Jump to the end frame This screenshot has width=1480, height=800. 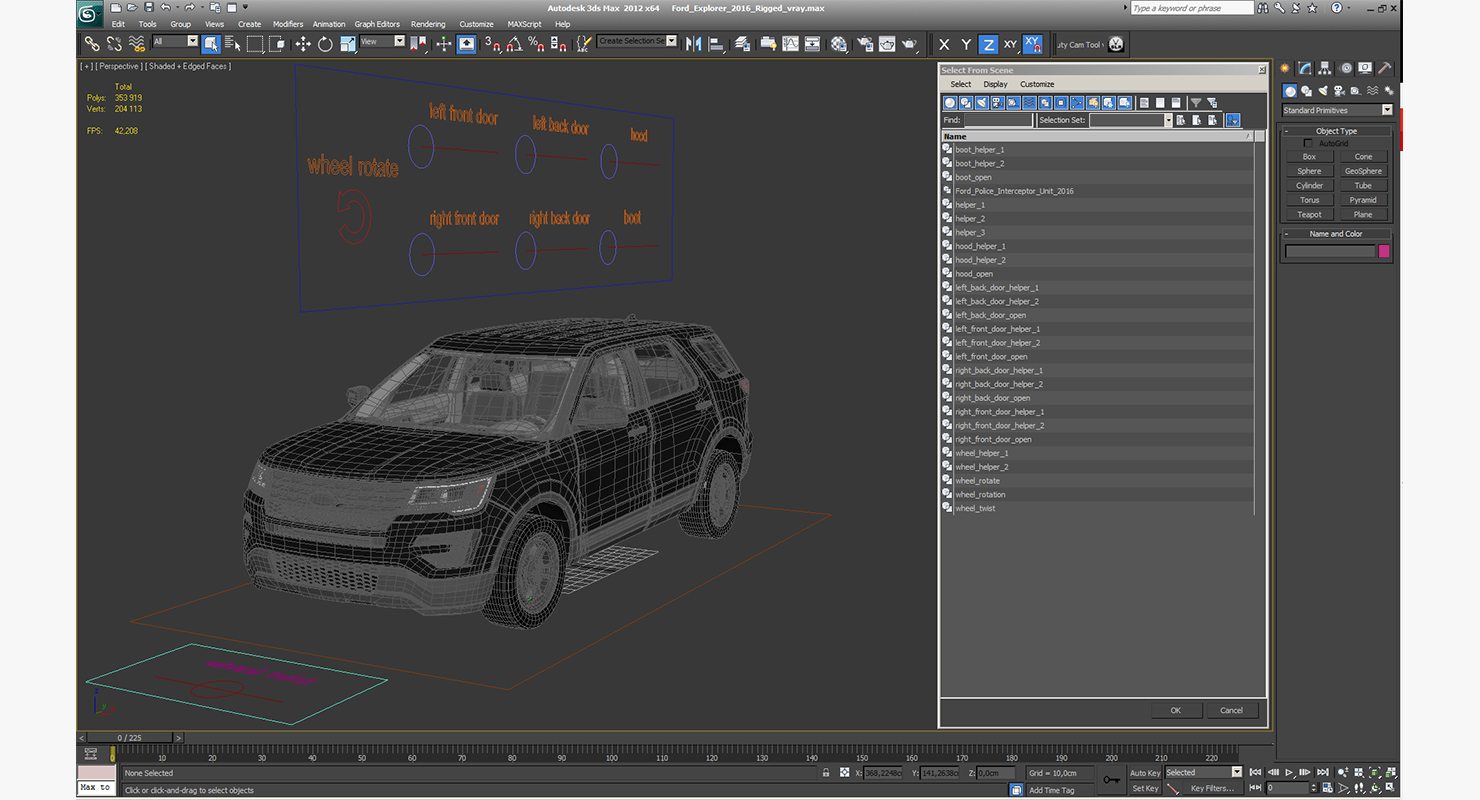tap(1322, 772)
